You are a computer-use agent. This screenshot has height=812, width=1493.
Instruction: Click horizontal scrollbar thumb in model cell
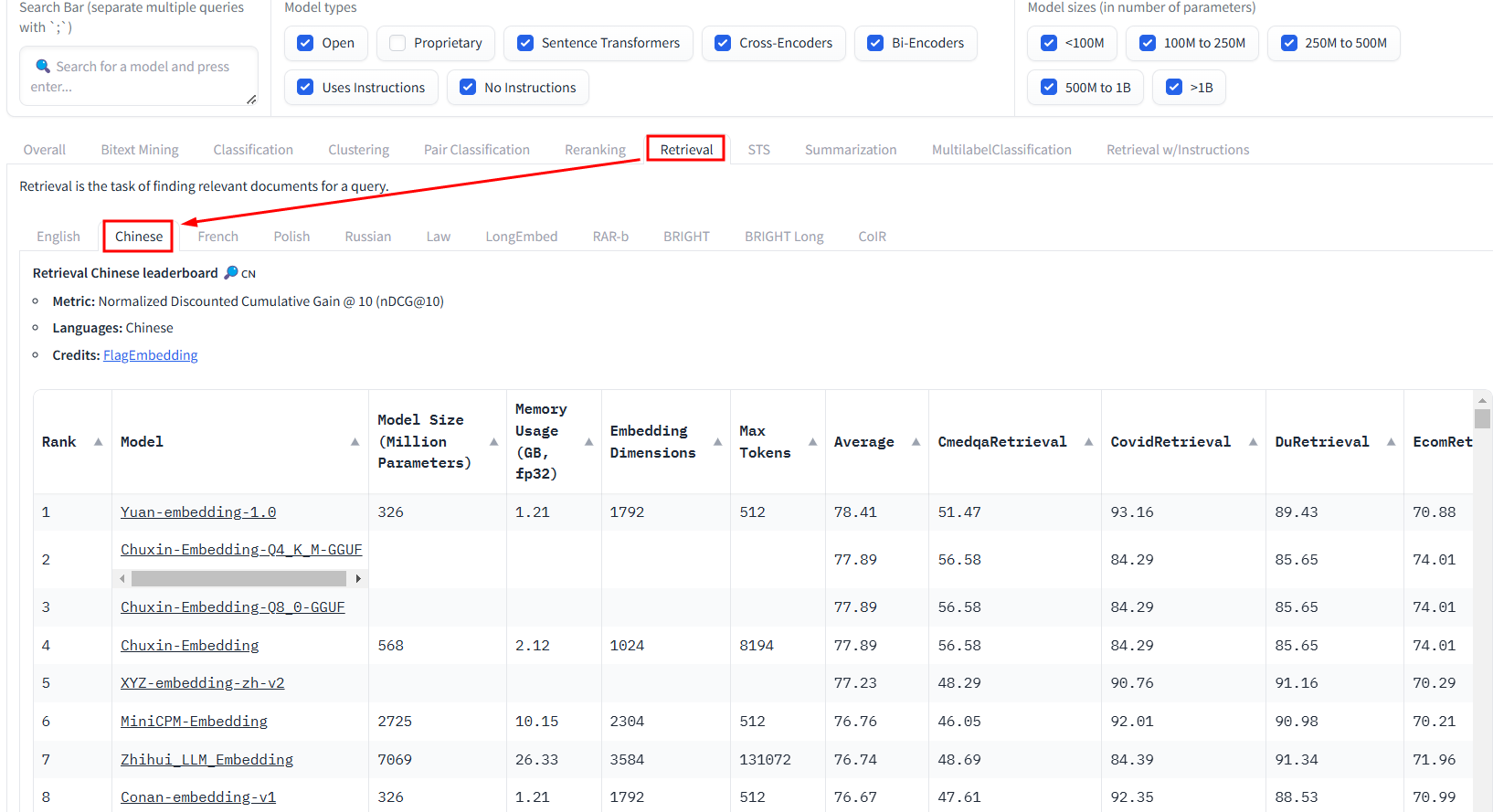(x=238, y=578)
